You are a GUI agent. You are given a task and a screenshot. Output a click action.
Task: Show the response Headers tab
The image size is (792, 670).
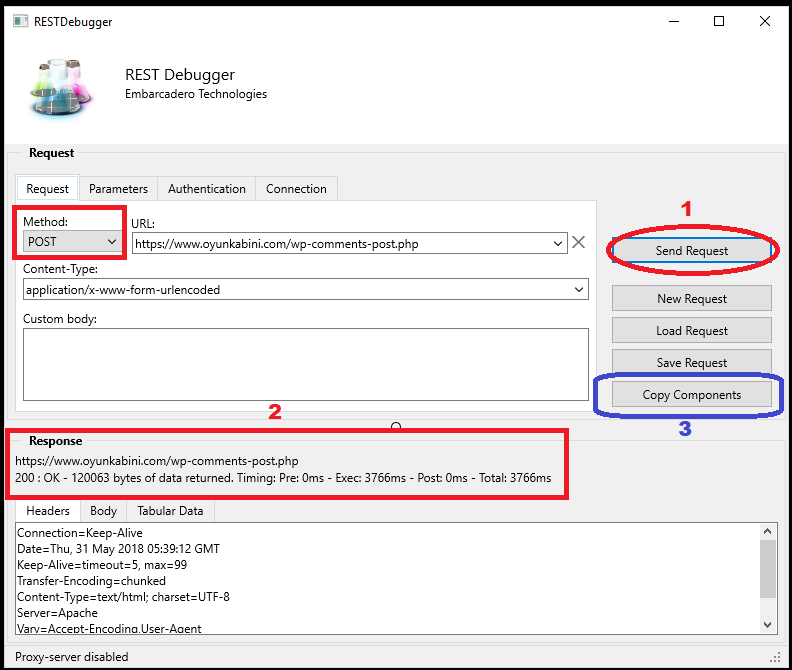pos(48,511)
